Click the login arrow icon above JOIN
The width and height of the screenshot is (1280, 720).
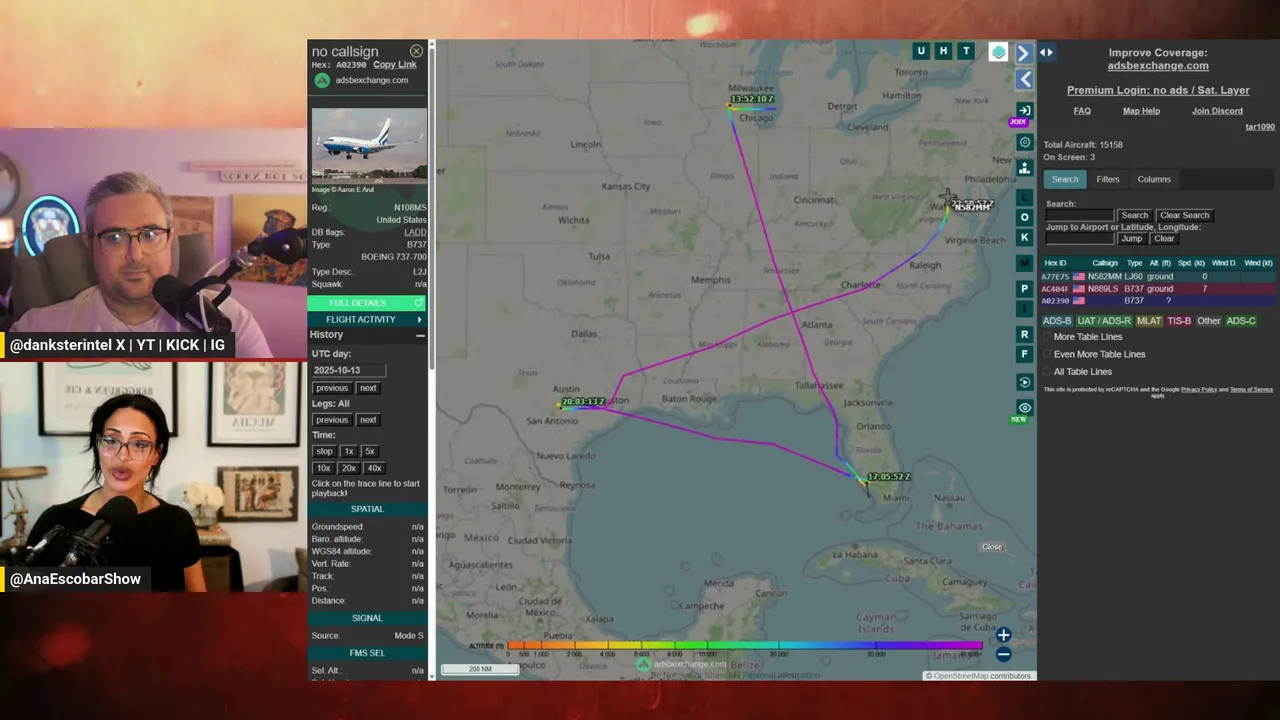(x=1024, y=110)
